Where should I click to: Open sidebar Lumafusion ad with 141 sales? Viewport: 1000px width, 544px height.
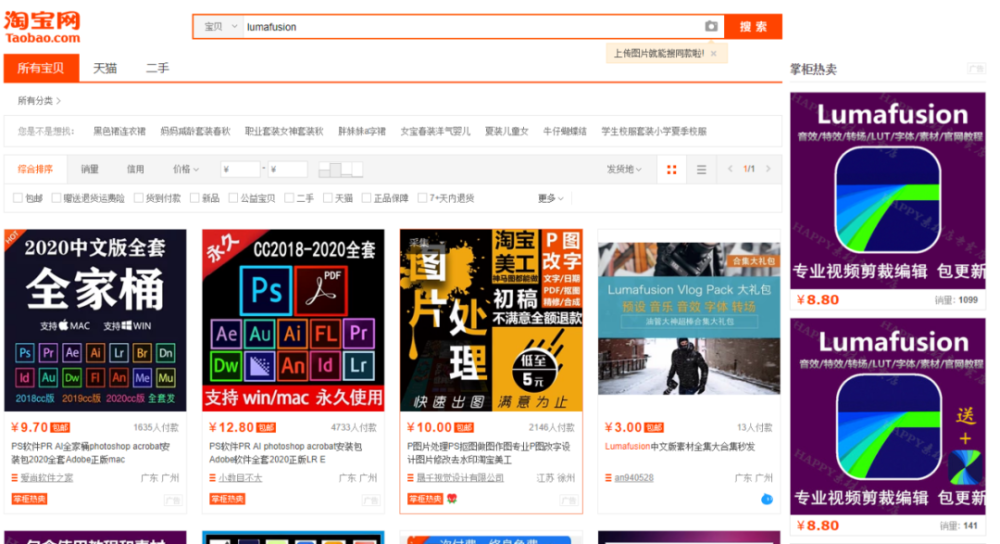888,416
